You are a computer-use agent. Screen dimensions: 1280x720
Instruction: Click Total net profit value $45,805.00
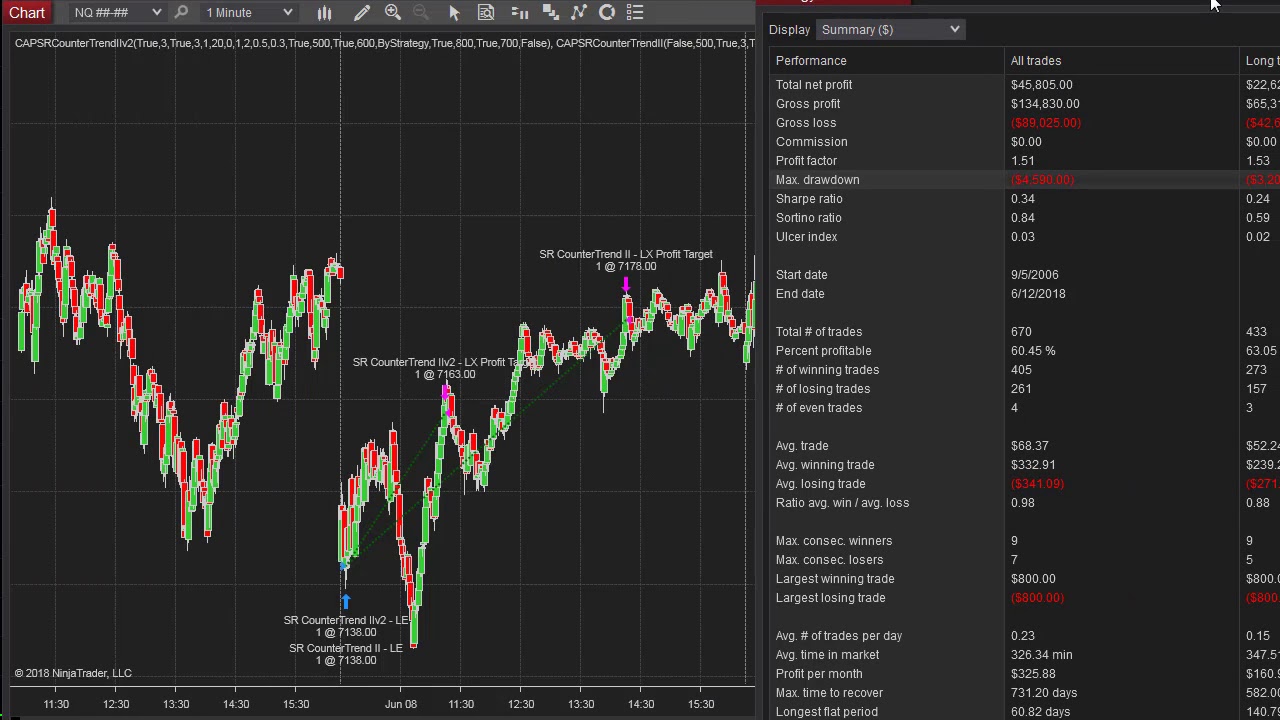(x=1041, y=85)
